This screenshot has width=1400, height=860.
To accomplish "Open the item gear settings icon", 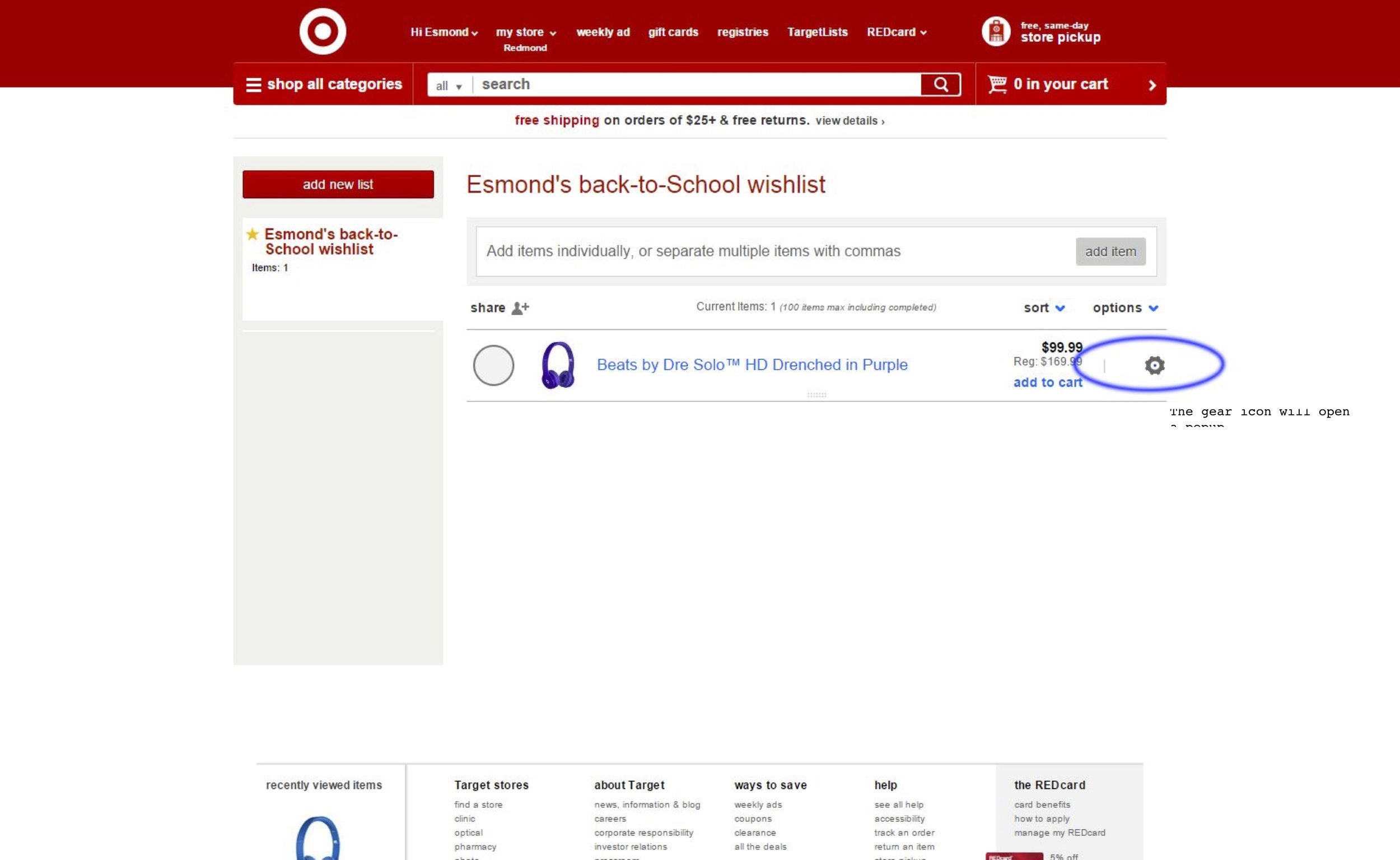I will (1154, 365).
